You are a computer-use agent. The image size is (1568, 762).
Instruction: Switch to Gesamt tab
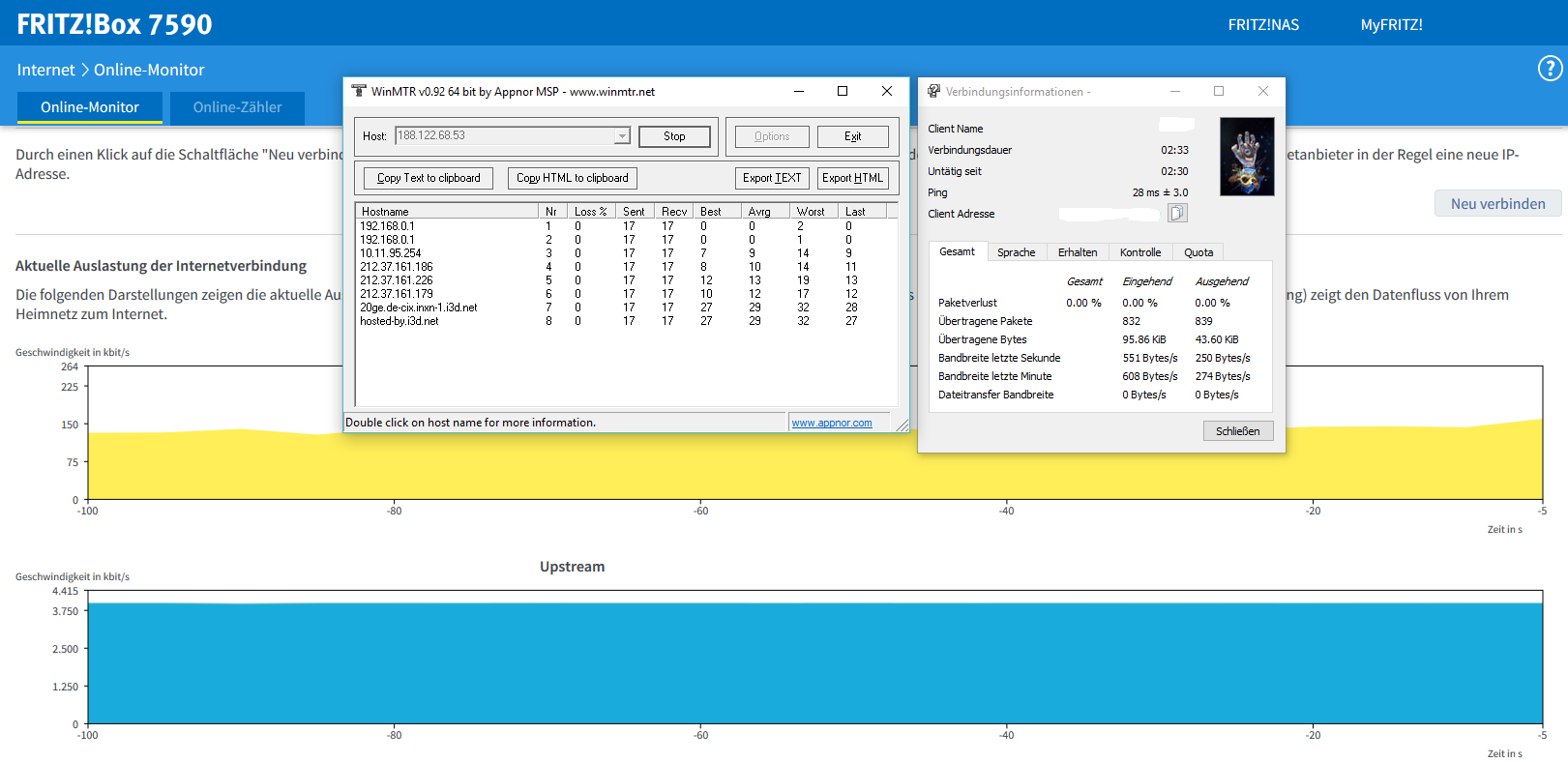click(958, 251)
